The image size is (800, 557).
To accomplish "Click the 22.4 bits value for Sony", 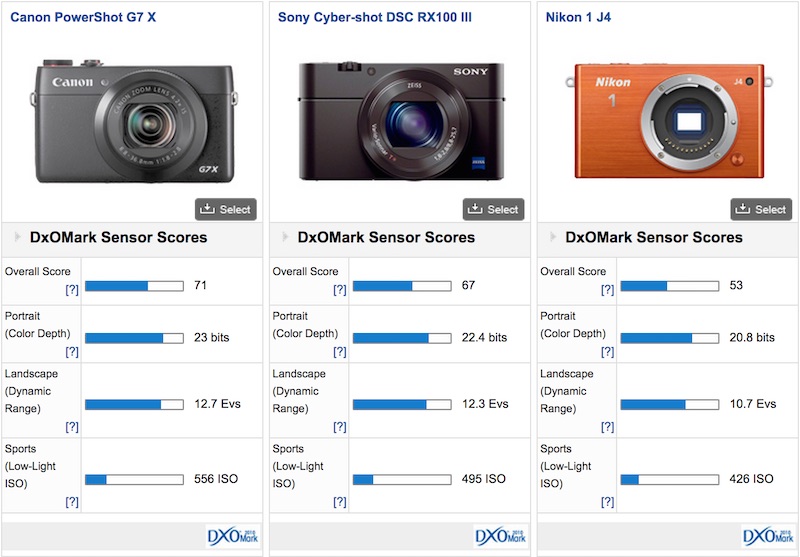I will point(484,337).
